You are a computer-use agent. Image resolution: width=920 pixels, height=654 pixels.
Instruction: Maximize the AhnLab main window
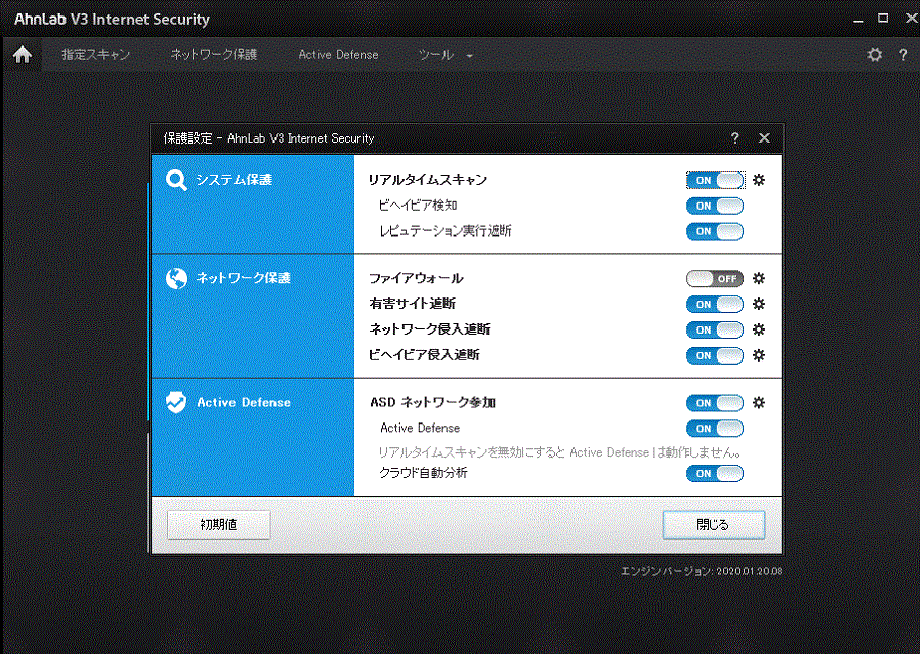click(883, 18)
